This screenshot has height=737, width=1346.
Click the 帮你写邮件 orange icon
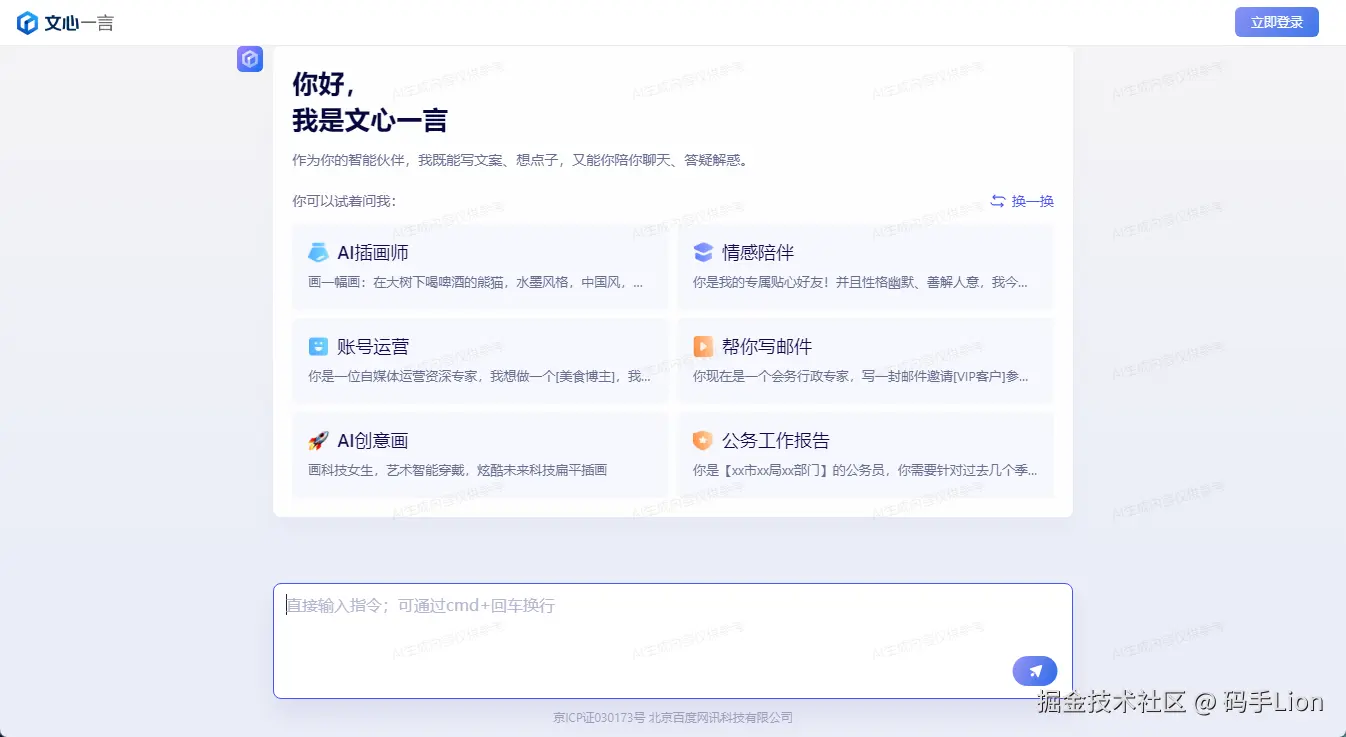(703, 346)
